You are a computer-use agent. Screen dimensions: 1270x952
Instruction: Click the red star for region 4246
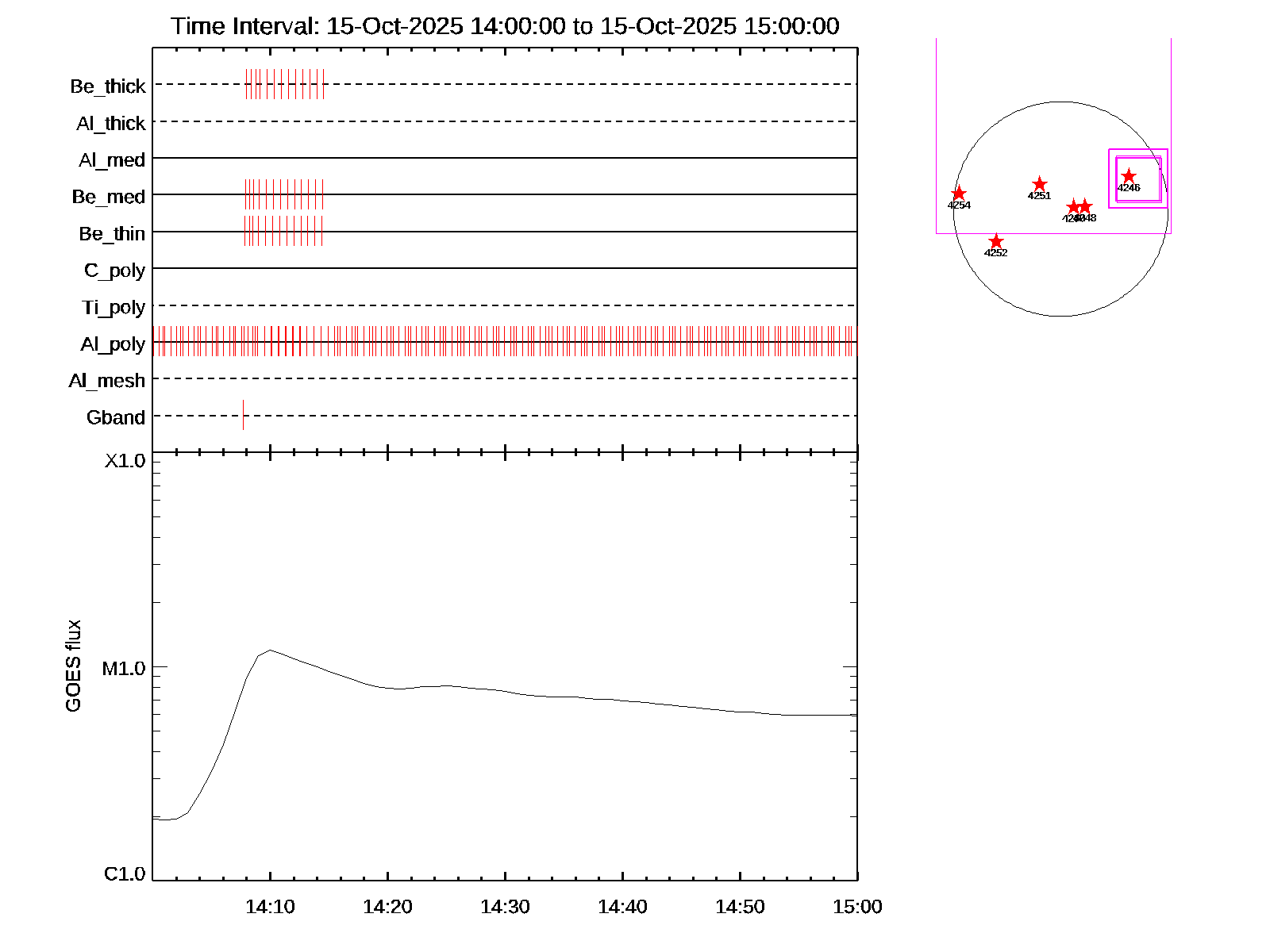[x=1128, y=176]
